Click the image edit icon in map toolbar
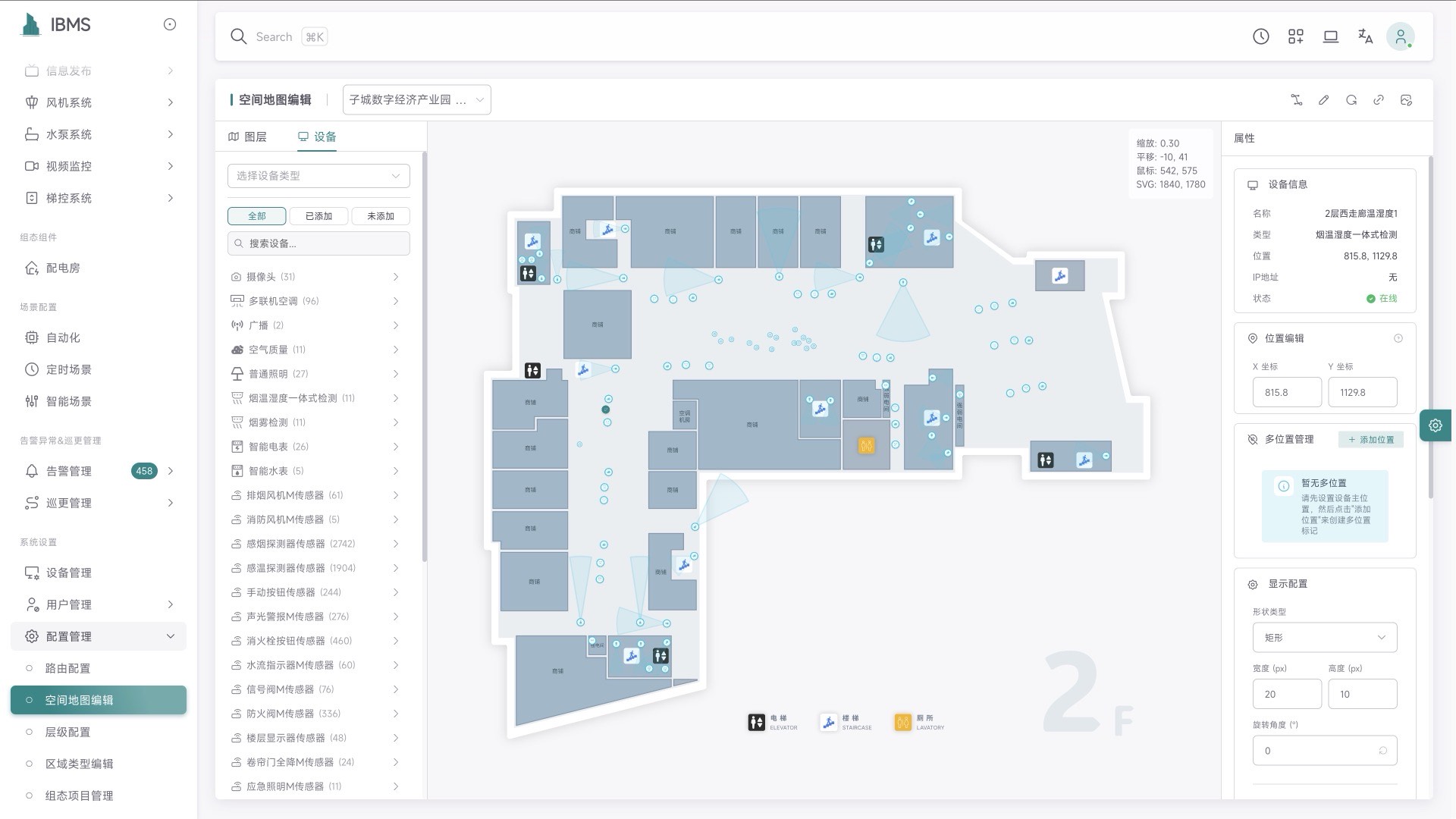The image size is (1456, 819). tap(1406, 100)
